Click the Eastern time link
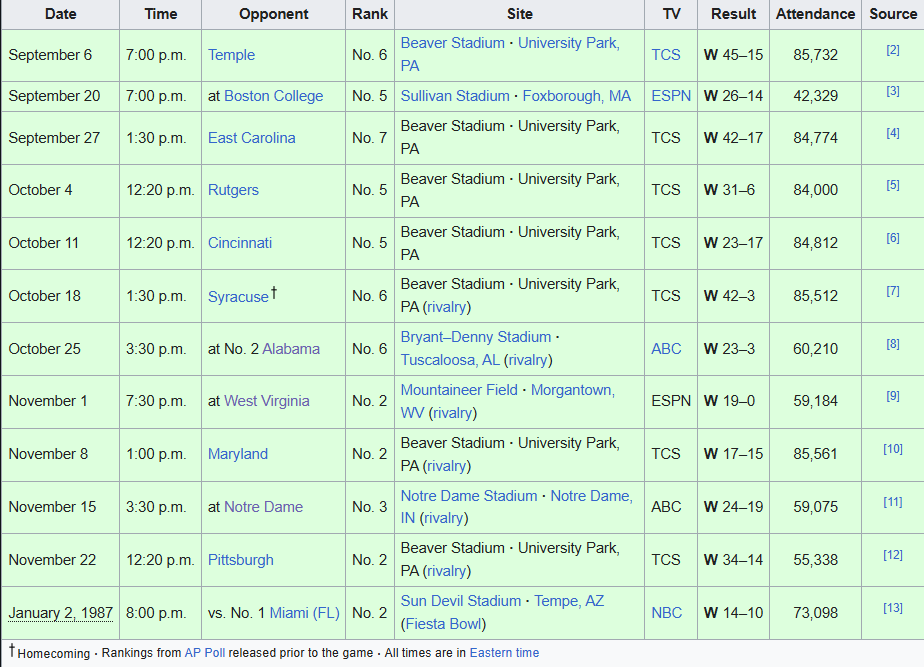The height and width of the screenshot is (667, 924). click(504, 653)
